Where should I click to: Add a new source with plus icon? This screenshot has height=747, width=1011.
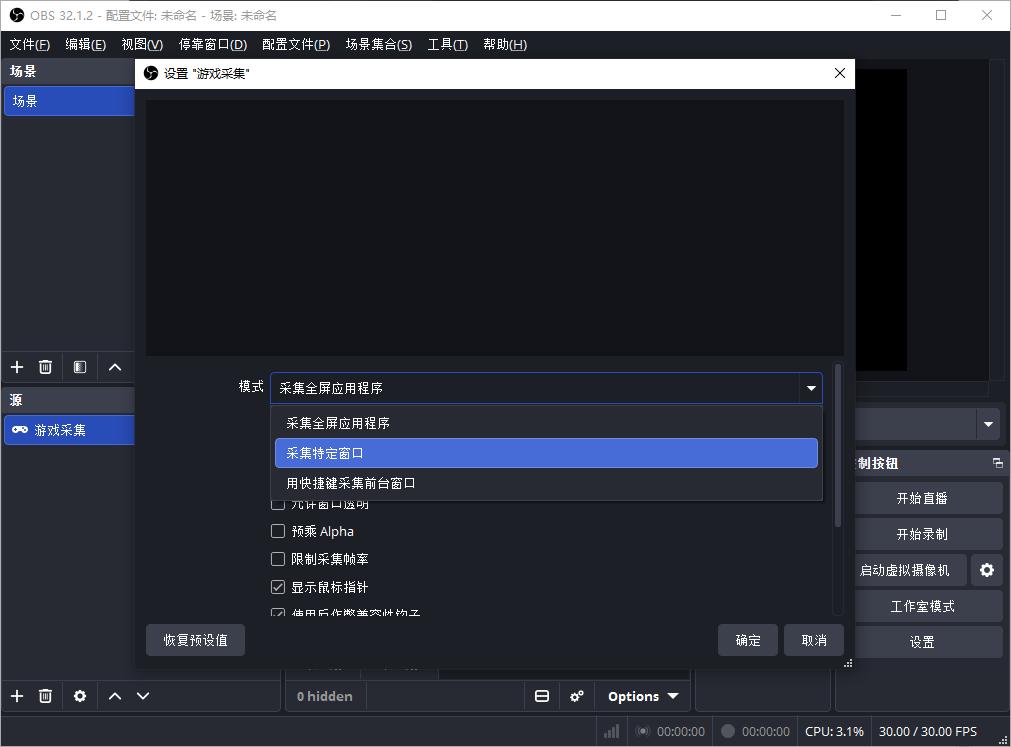(17, 695)
